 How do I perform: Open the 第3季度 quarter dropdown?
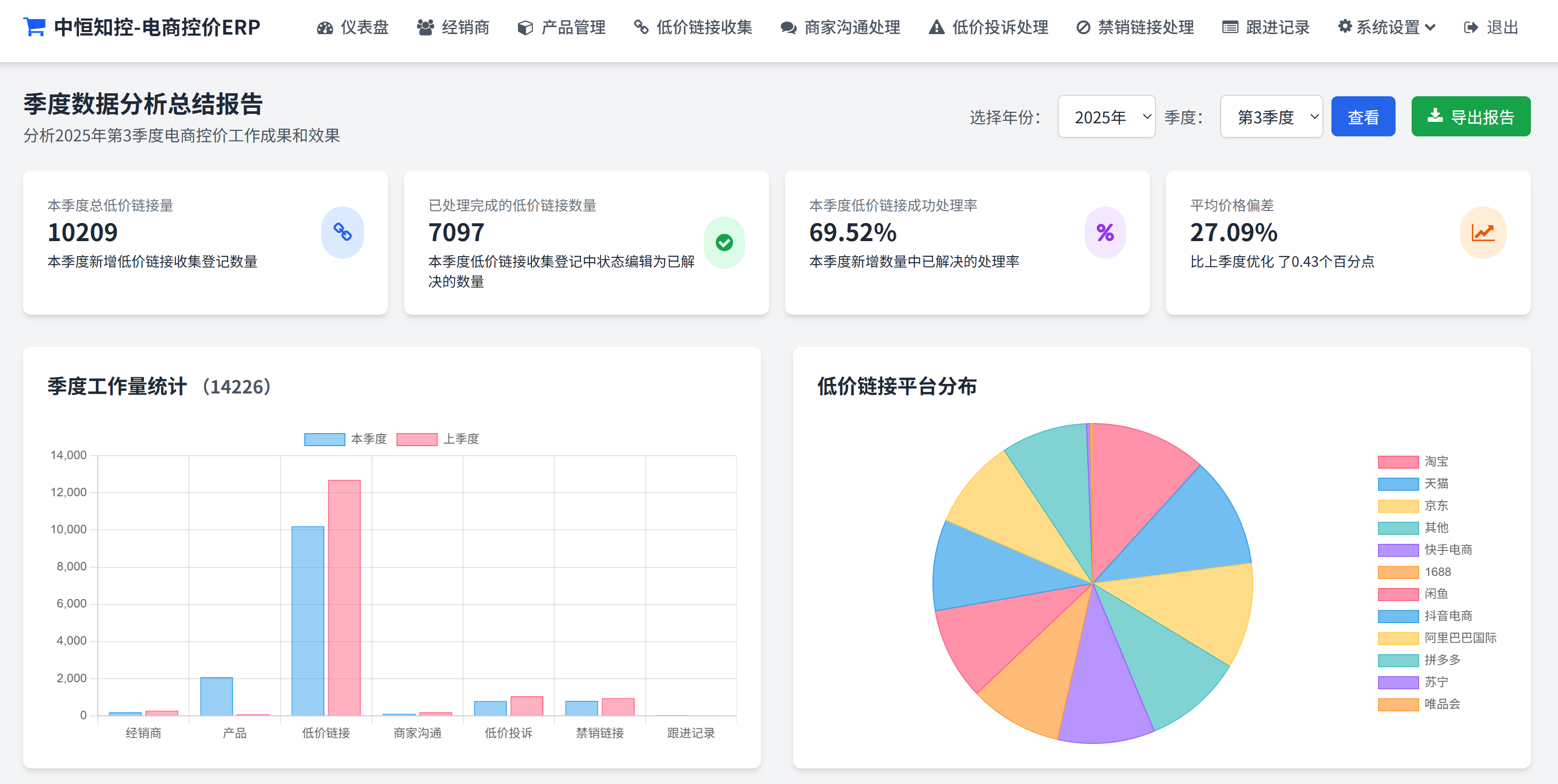pos(1271,117)
